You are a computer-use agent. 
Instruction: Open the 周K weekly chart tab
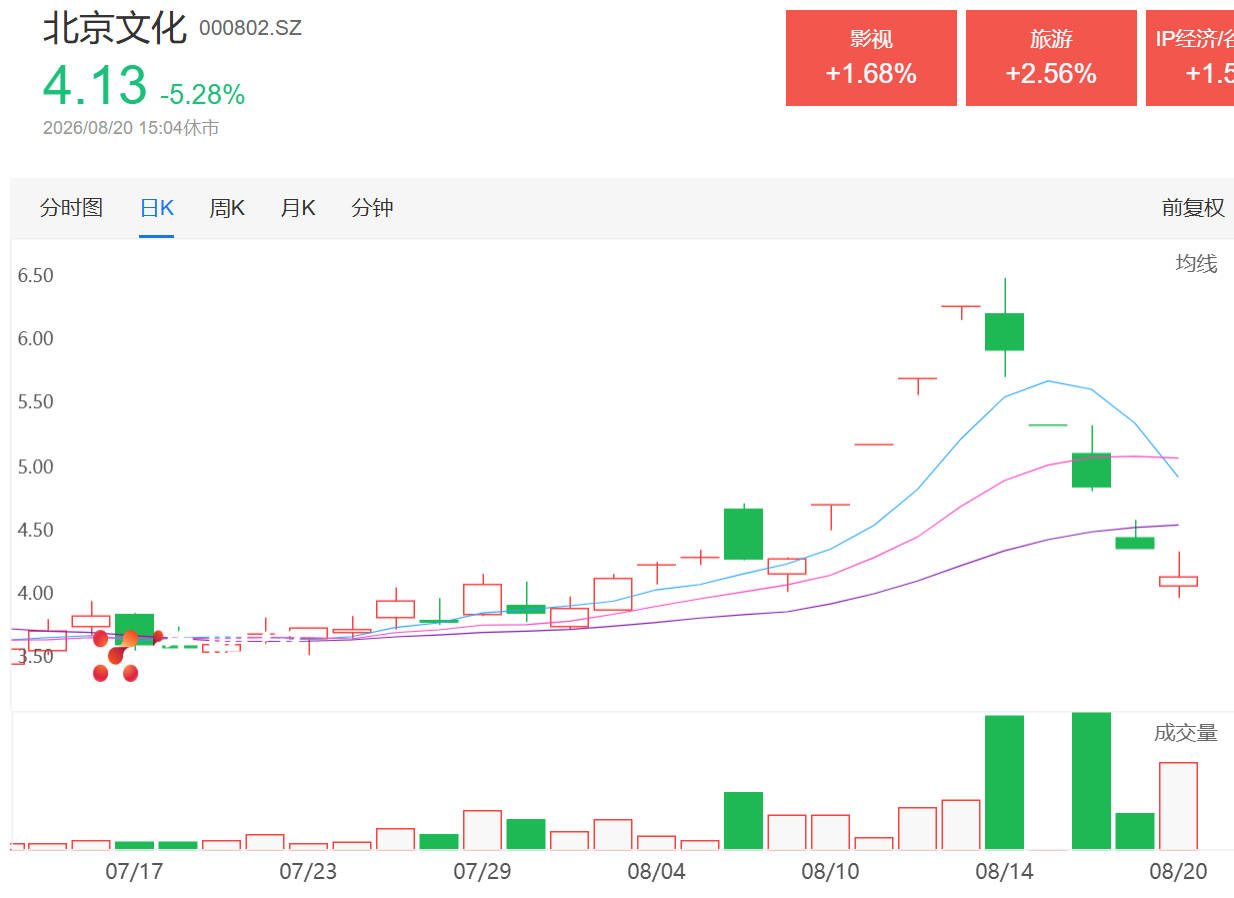point(227,208)
